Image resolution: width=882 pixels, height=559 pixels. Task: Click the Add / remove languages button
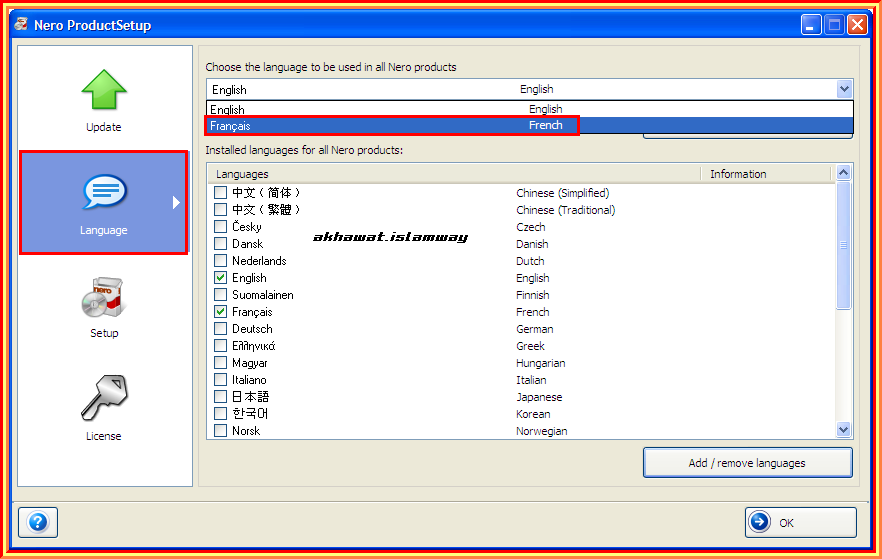(748, 463)
